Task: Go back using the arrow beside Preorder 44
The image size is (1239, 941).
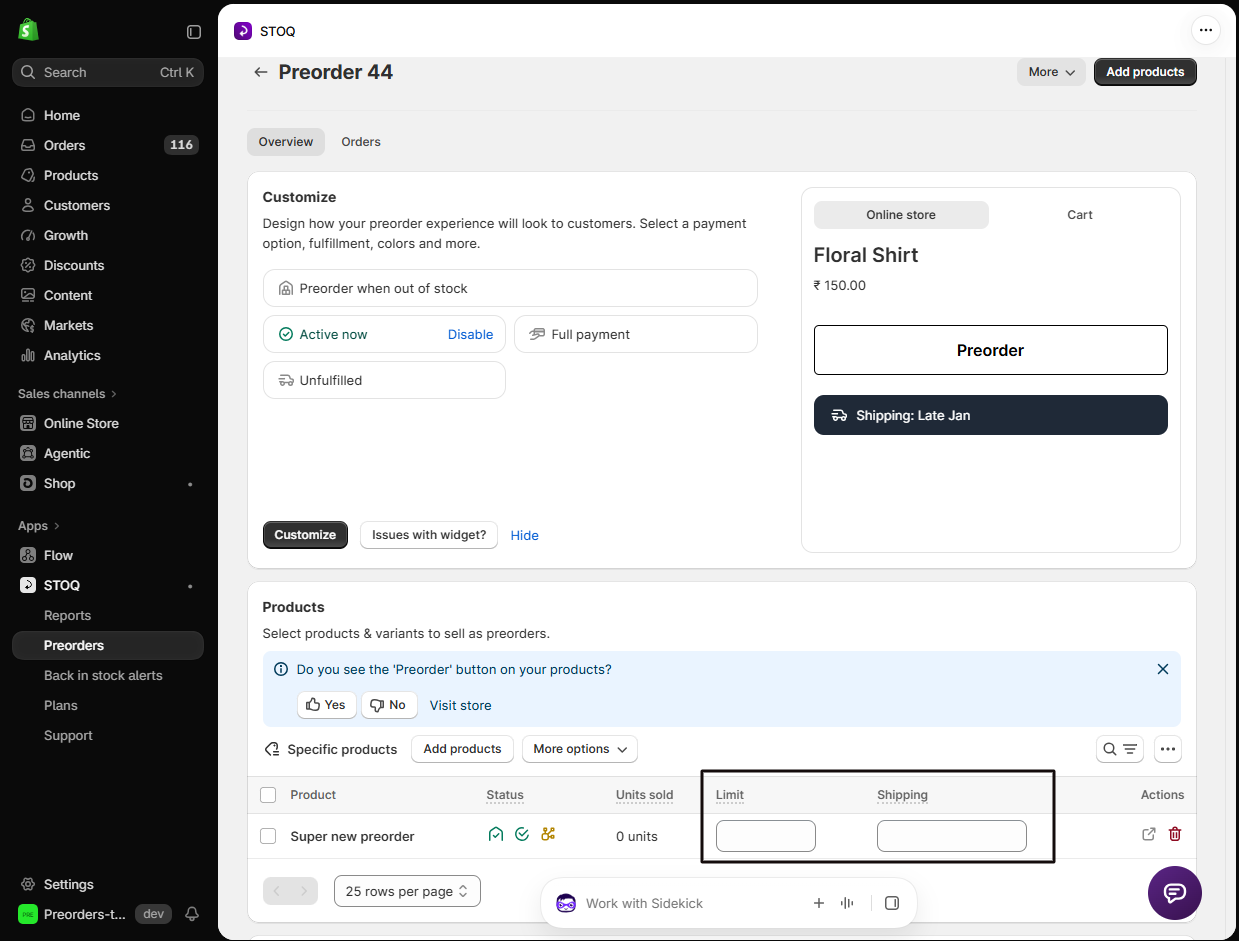Action: pos(261,72)
